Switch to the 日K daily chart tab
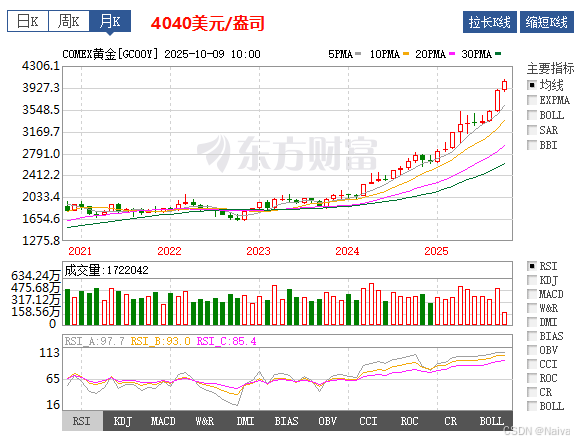 click(28, 21)
